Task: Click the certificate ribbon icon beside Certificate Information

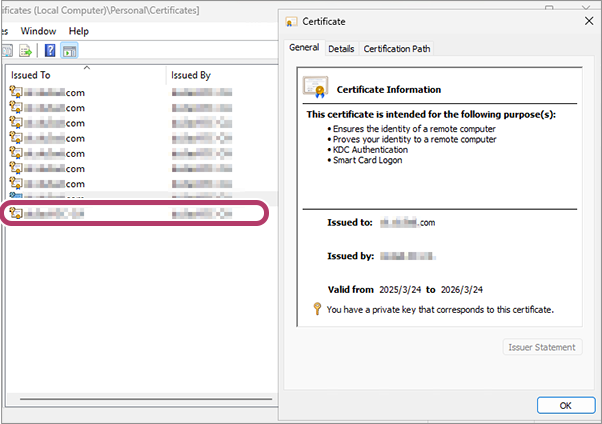Action: [x=316, y=87]
